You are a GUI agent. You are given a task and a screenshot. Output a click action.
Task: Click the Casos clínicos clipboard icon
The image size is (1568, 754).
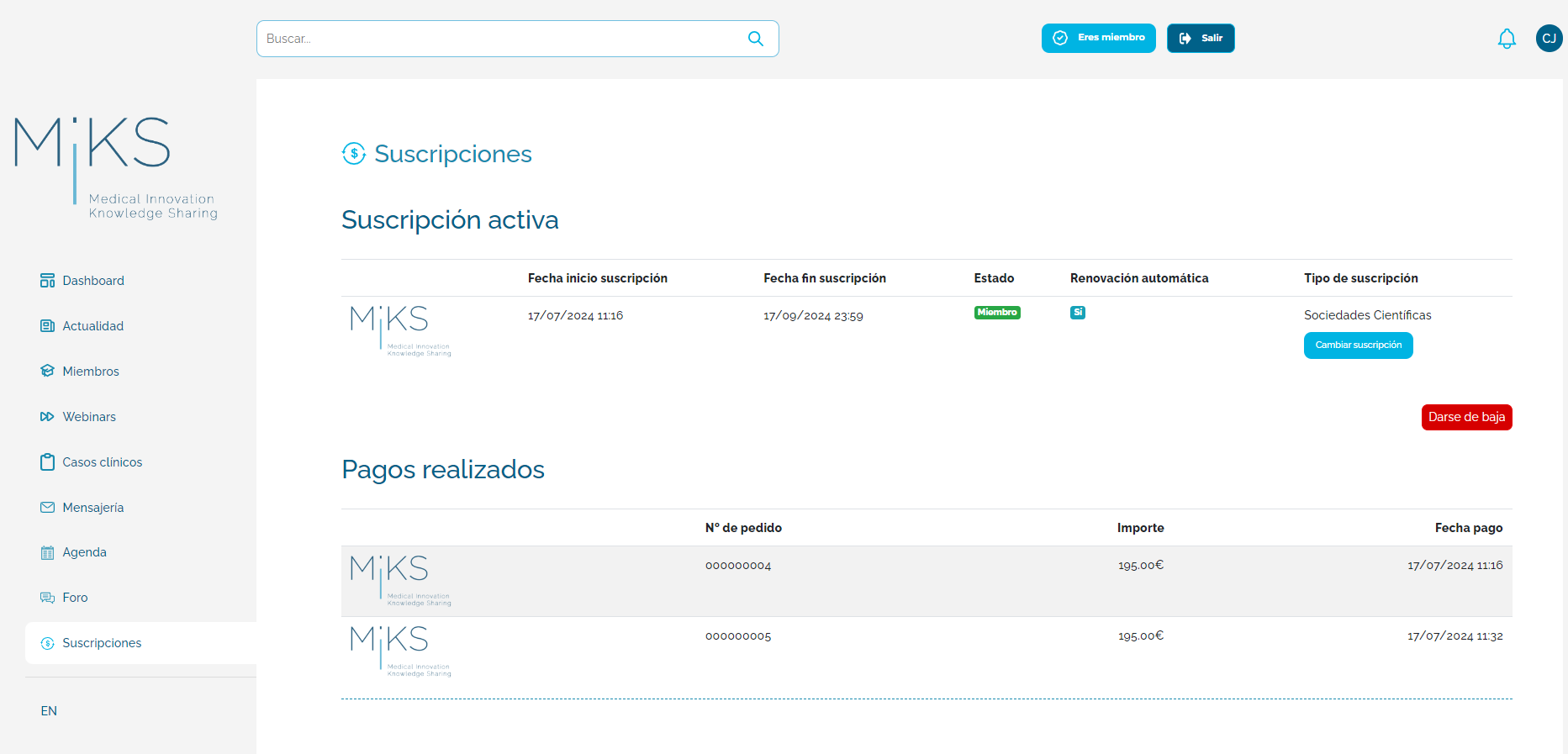pyautogui.click(x=47, y=462)
